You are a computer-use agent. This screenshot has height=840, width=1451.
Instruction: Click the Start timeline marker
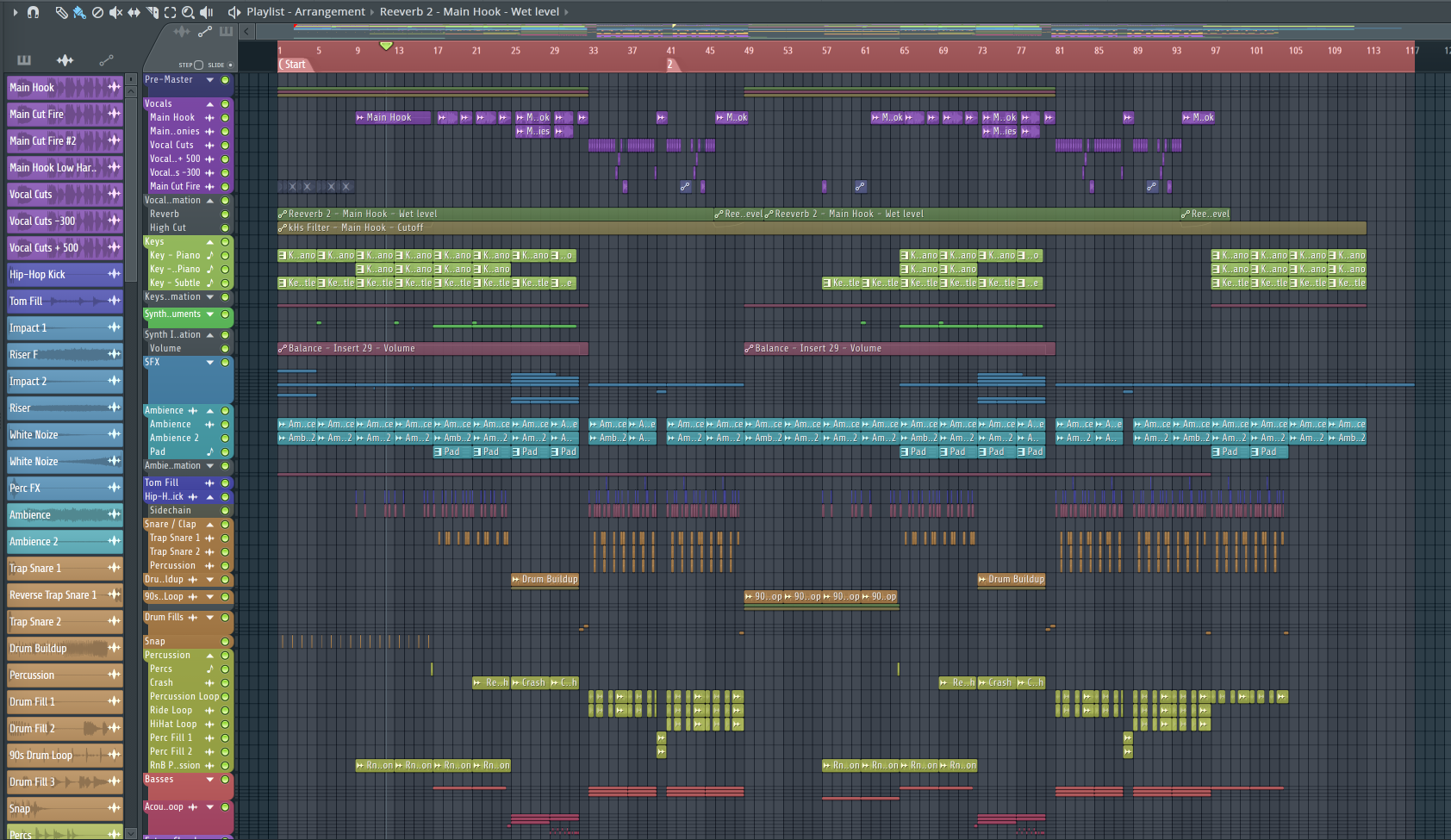(x=293, y=65)
